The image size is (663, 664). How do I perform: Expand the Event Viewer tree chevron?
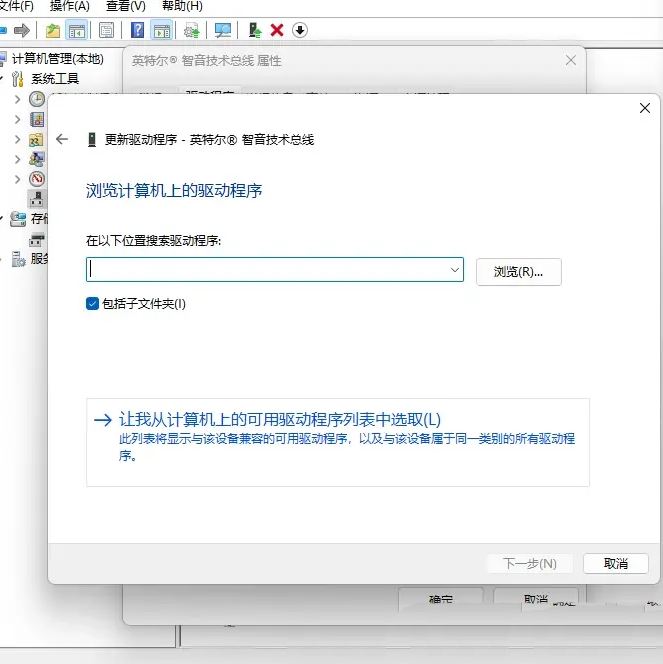pos(17,119)
